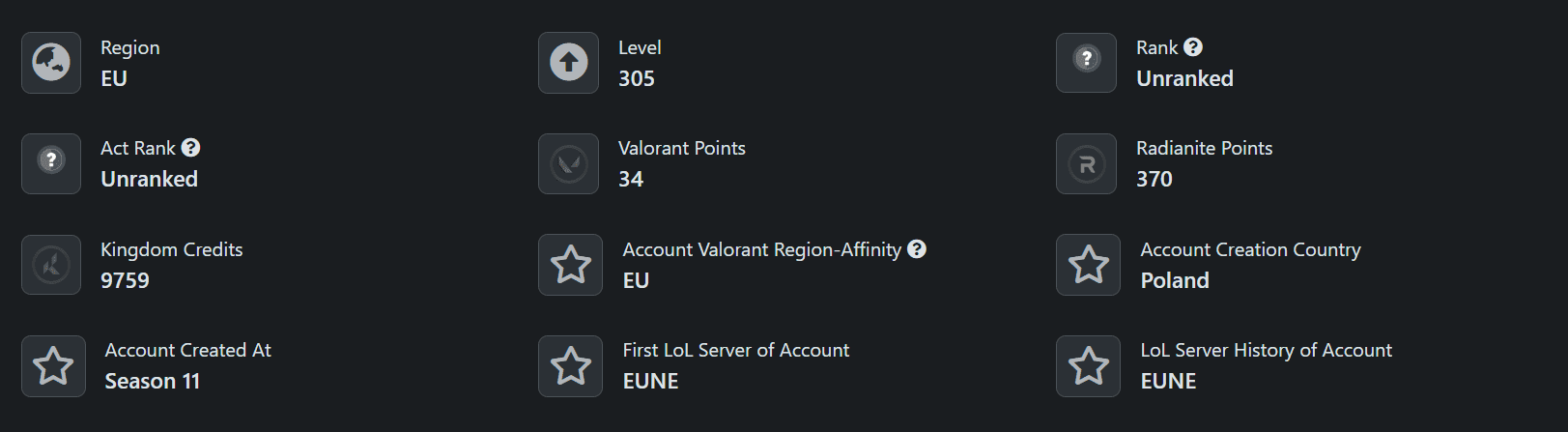
Task: Click the Region-Affinity star icon
Action: [x=570, y=265]
